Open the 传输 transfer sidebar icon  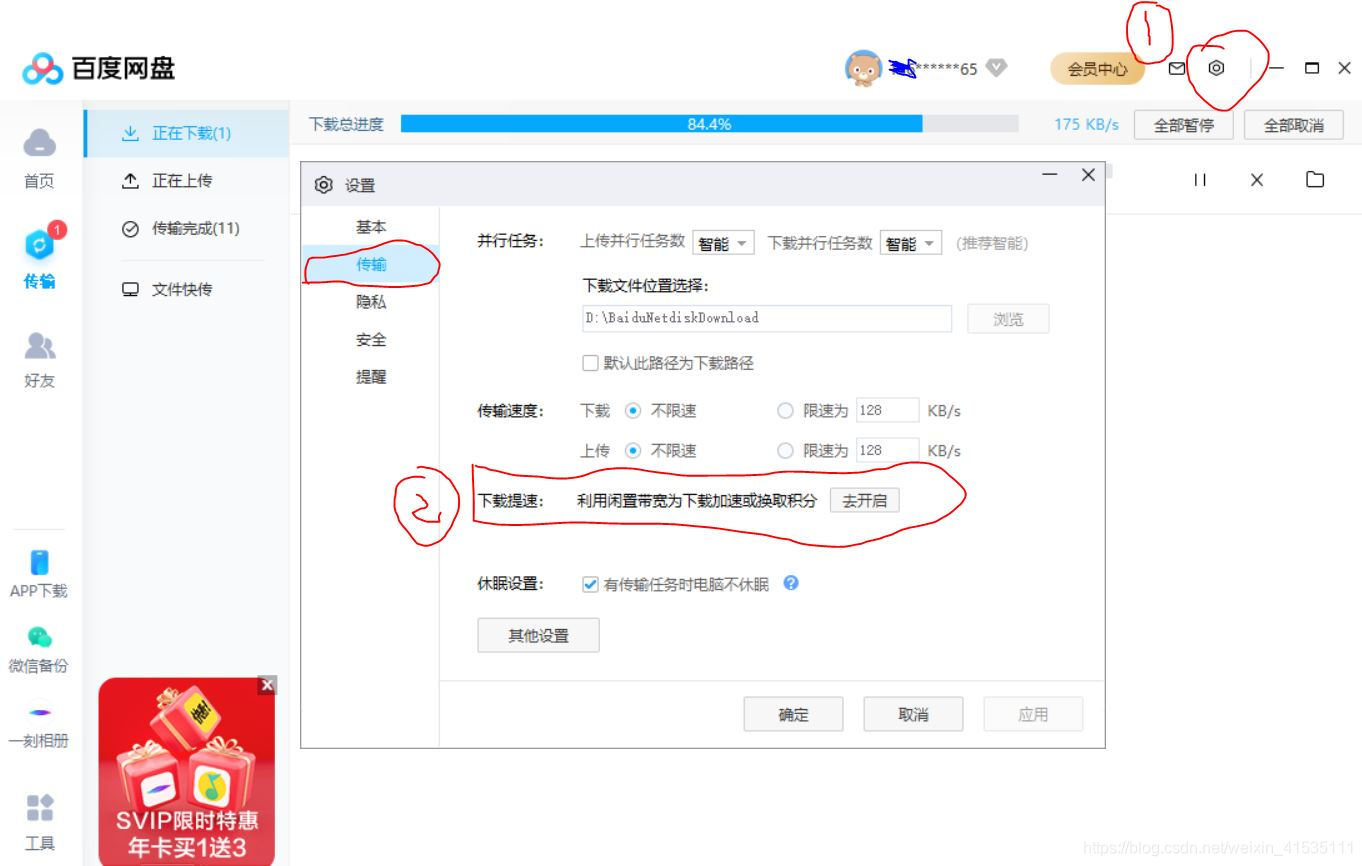coord(39,258)
